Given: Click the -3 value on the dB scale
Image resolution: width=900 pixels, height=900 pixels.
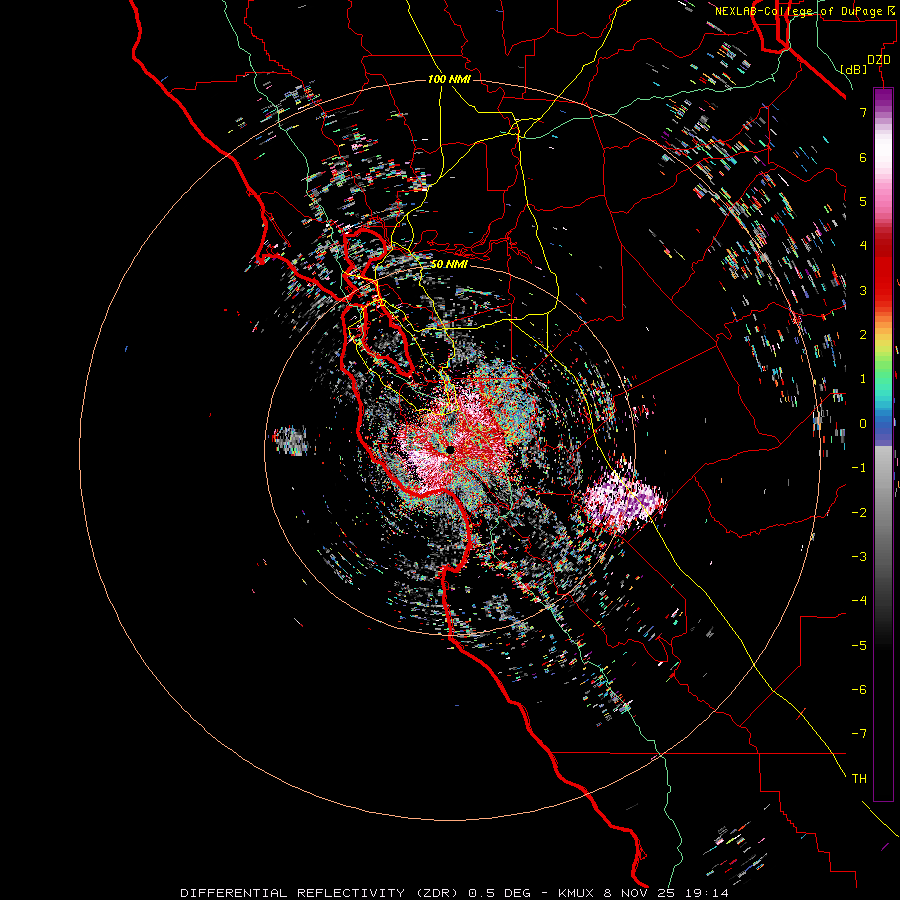Looking at the screenshot, I should click(859, 557).
